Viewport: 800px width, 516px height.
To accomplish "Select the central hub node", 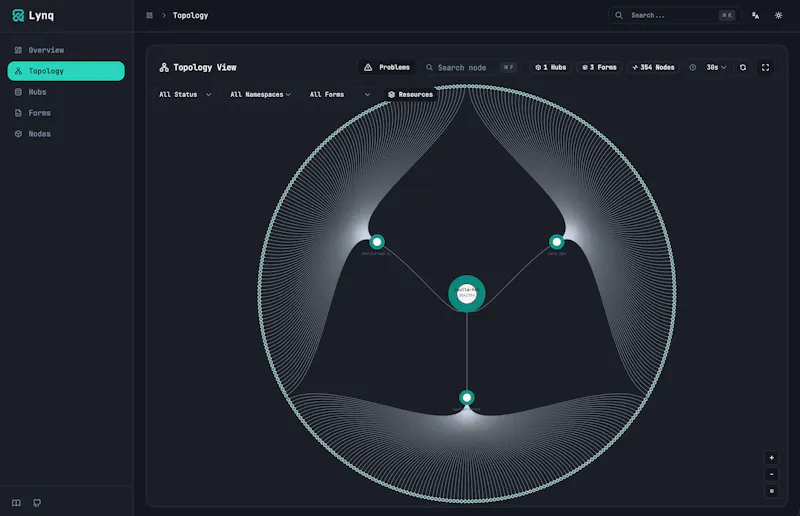I will (x=466, y=293).
